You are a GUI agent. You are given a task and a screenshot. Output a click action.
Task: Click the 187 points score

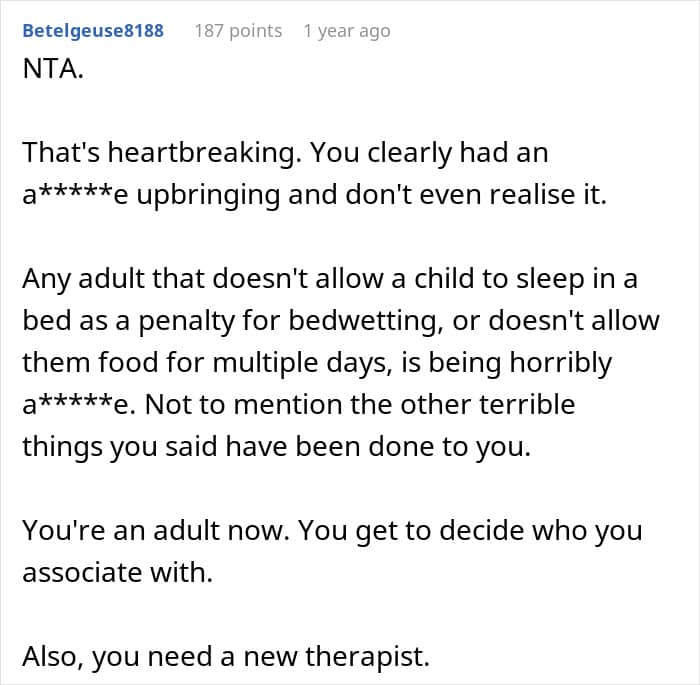pyautogui.click(x=238, y=31)
